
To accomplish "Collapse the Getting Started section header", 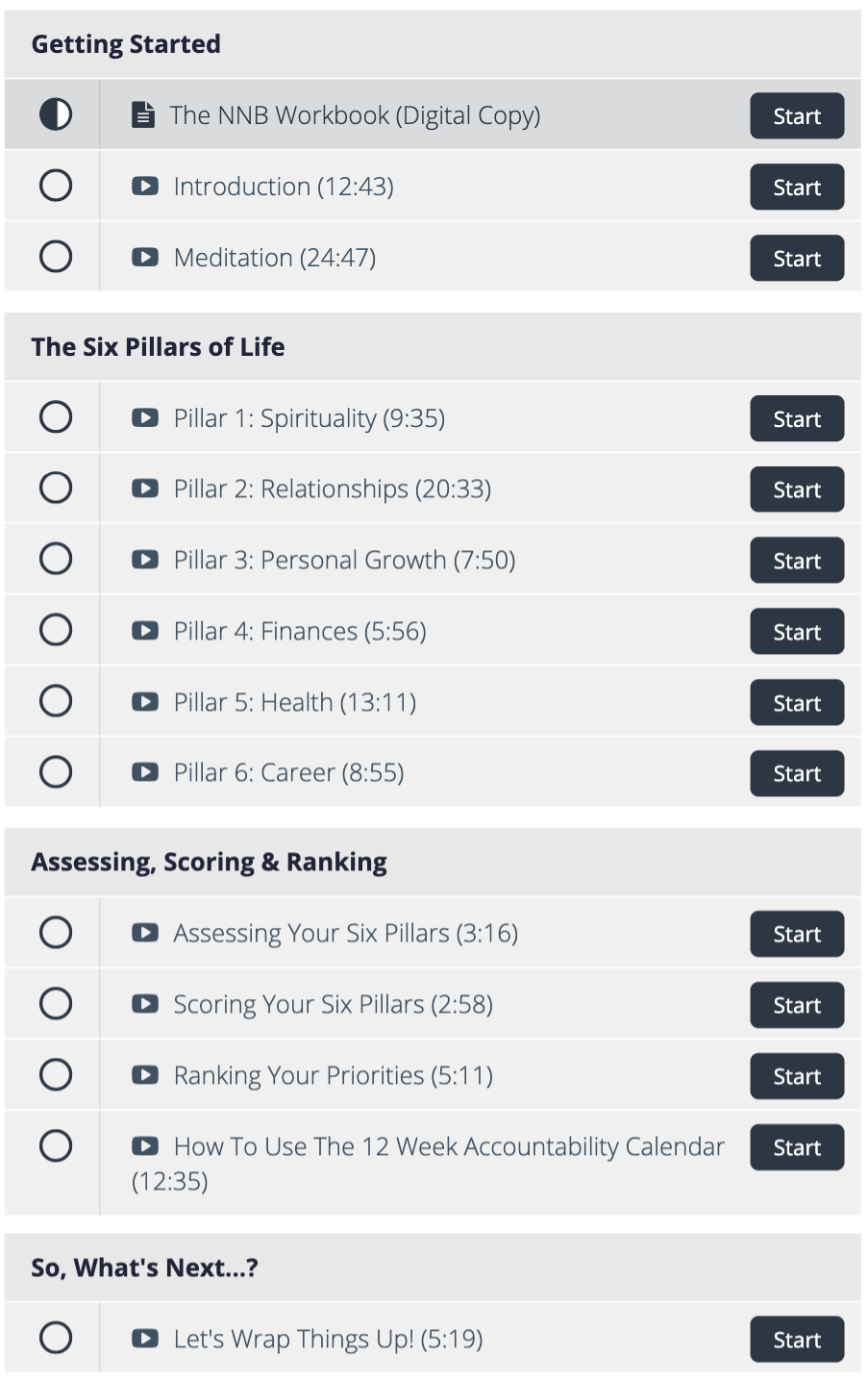I will click(126, 44).
